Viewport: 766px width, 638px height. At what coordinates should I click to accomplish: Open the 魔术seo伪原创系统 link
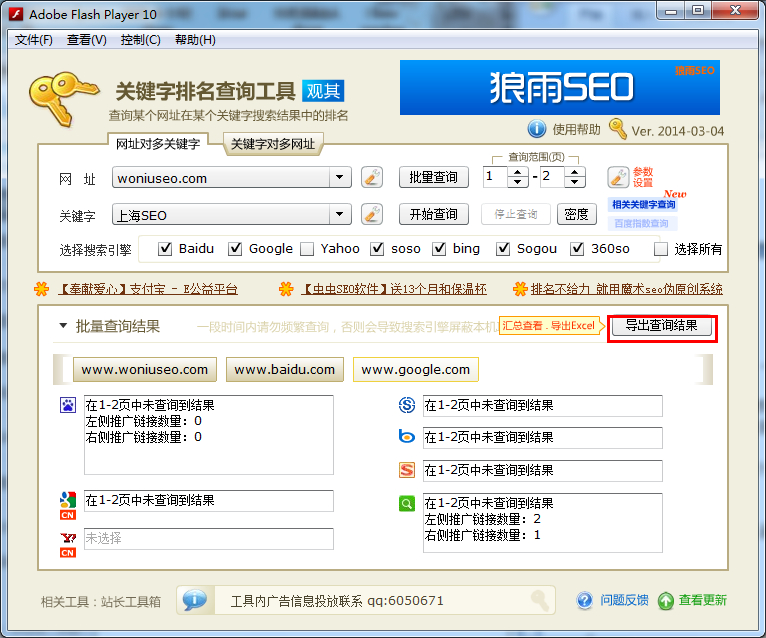click(x=627, y=289)
